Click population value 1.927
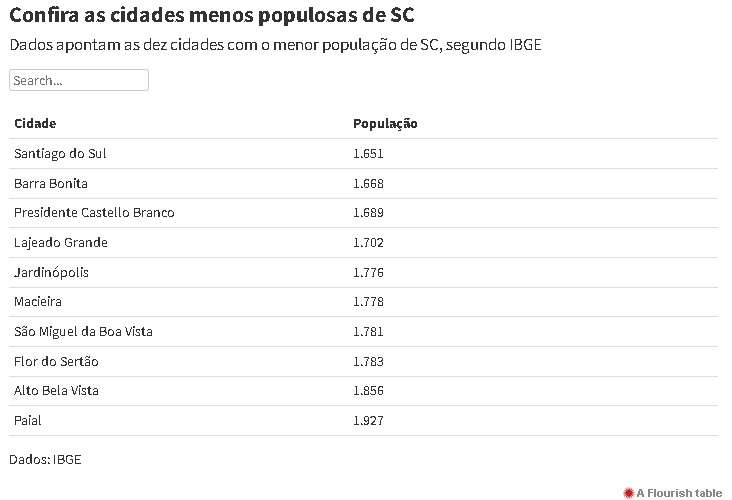Image resolution: width=732 pixels, height=500 pixels. coord(368,420)
